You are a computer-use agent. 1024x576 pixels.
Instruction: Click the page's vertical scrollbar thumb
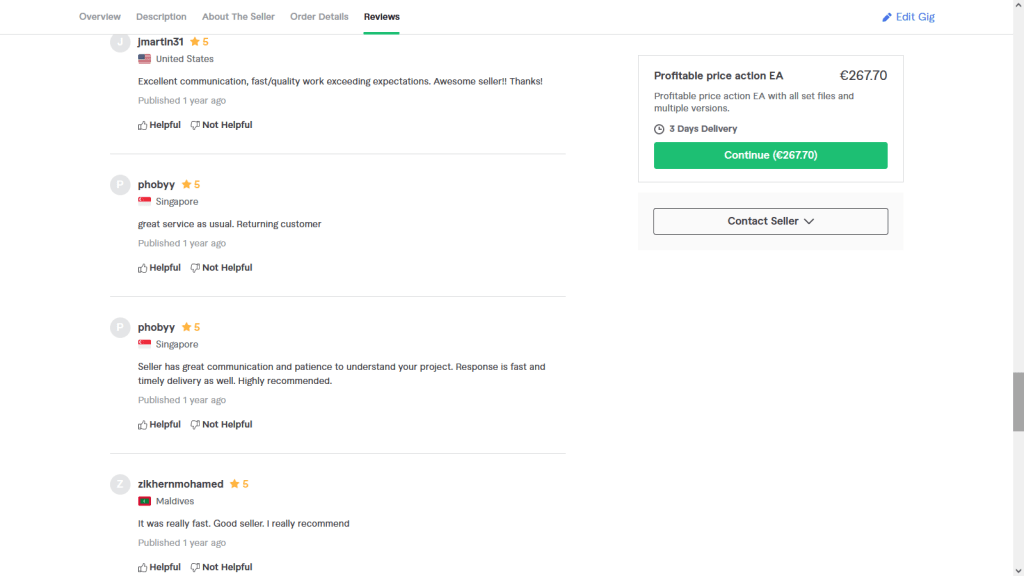point(1018,401)
